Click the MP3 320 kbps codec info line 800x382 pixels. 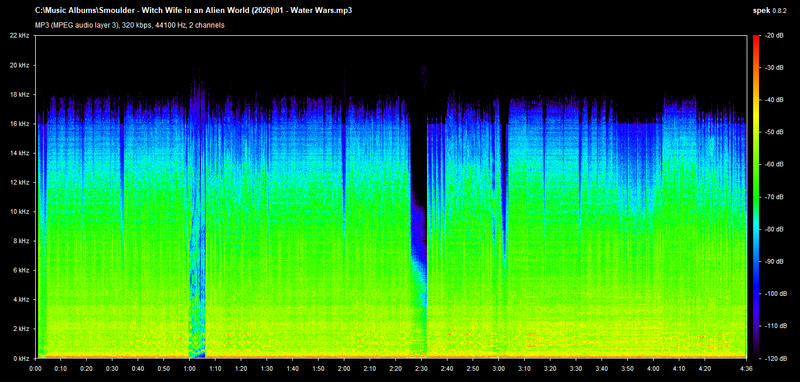[x=130, y=25]
